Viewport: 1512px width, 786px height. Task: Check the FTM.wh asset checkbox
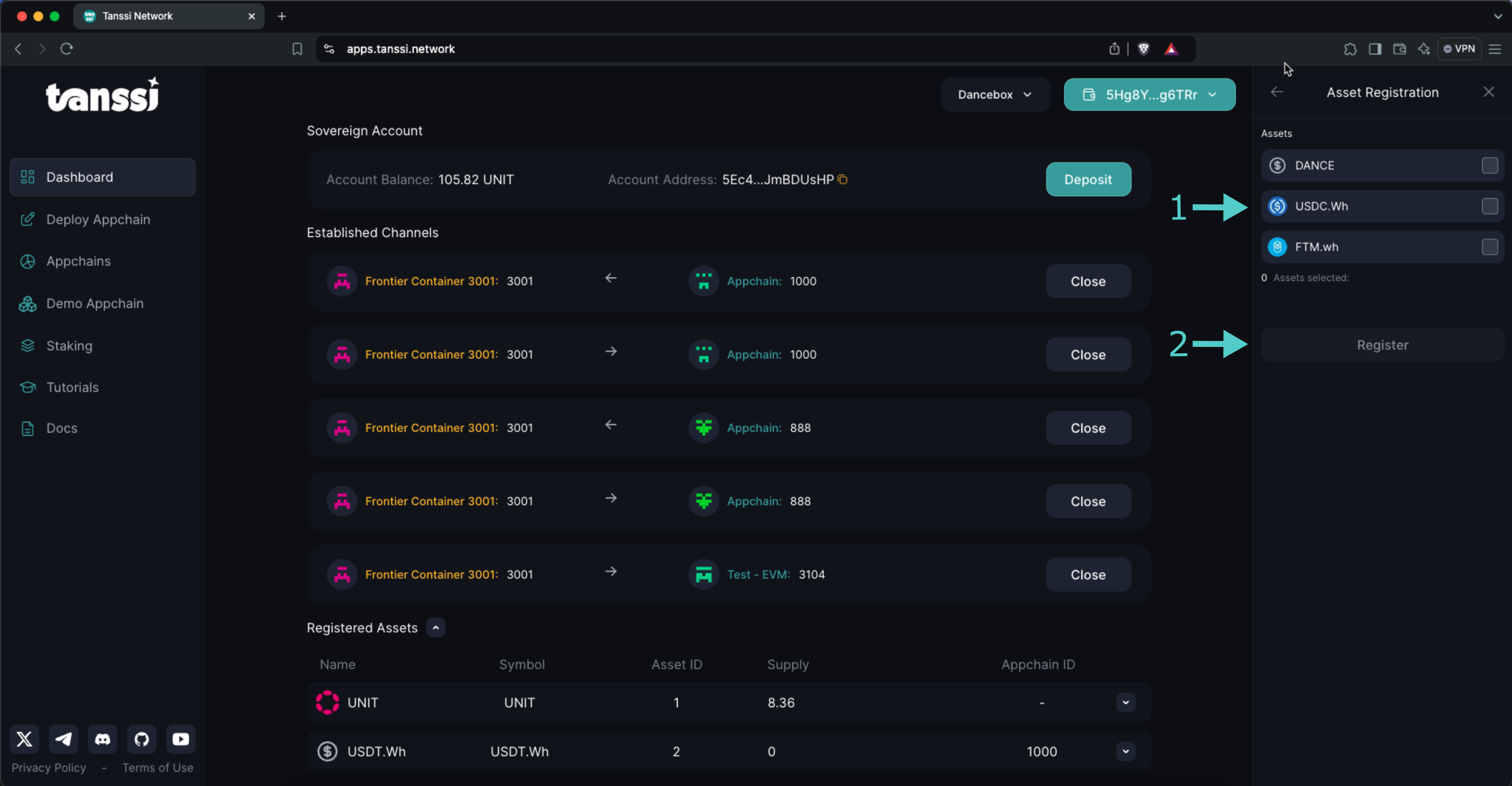1490,247
